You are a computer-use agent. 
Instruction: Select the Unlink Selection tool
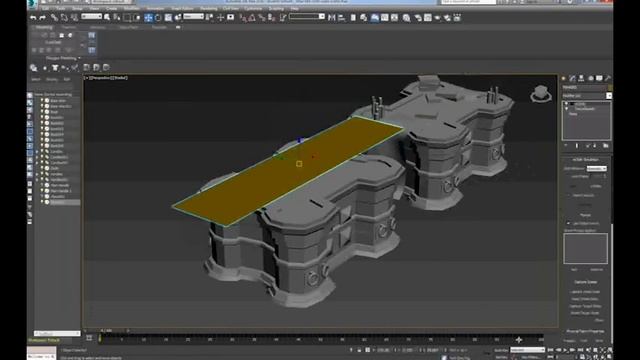point(64,18)
